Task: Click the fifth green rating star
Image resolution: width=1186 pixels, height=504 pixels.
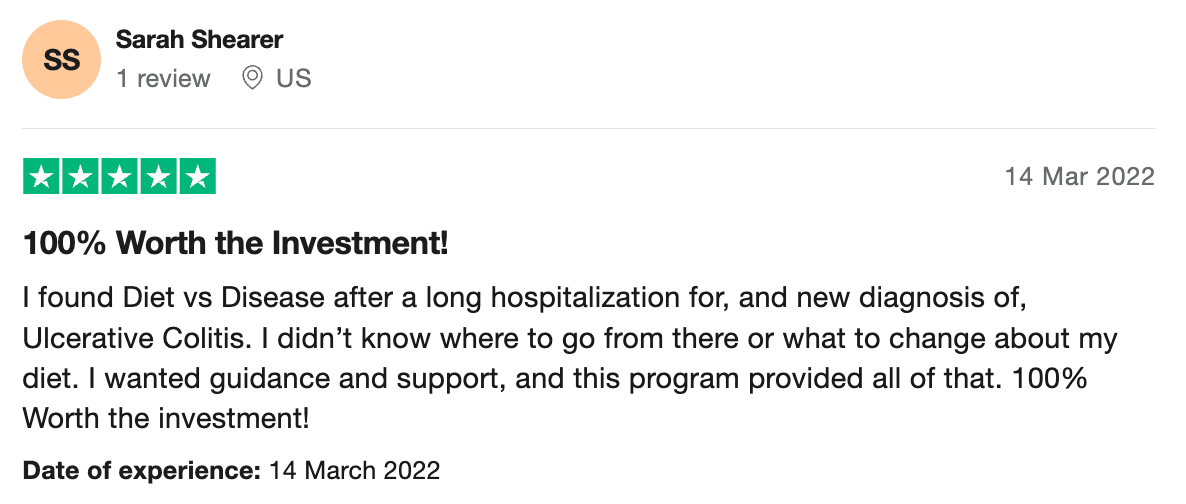Action: click(197, 177)
